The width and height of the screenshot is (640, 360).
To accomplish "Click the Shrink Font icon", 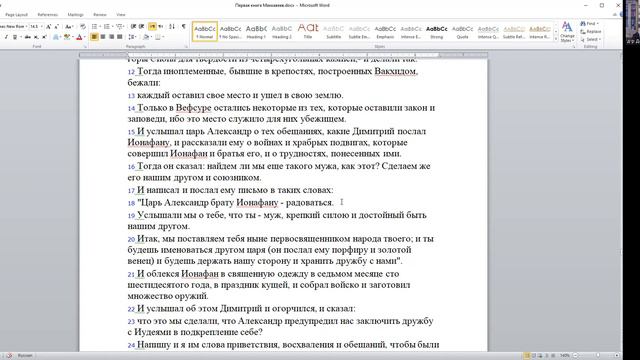I will (x=56, y=27).
